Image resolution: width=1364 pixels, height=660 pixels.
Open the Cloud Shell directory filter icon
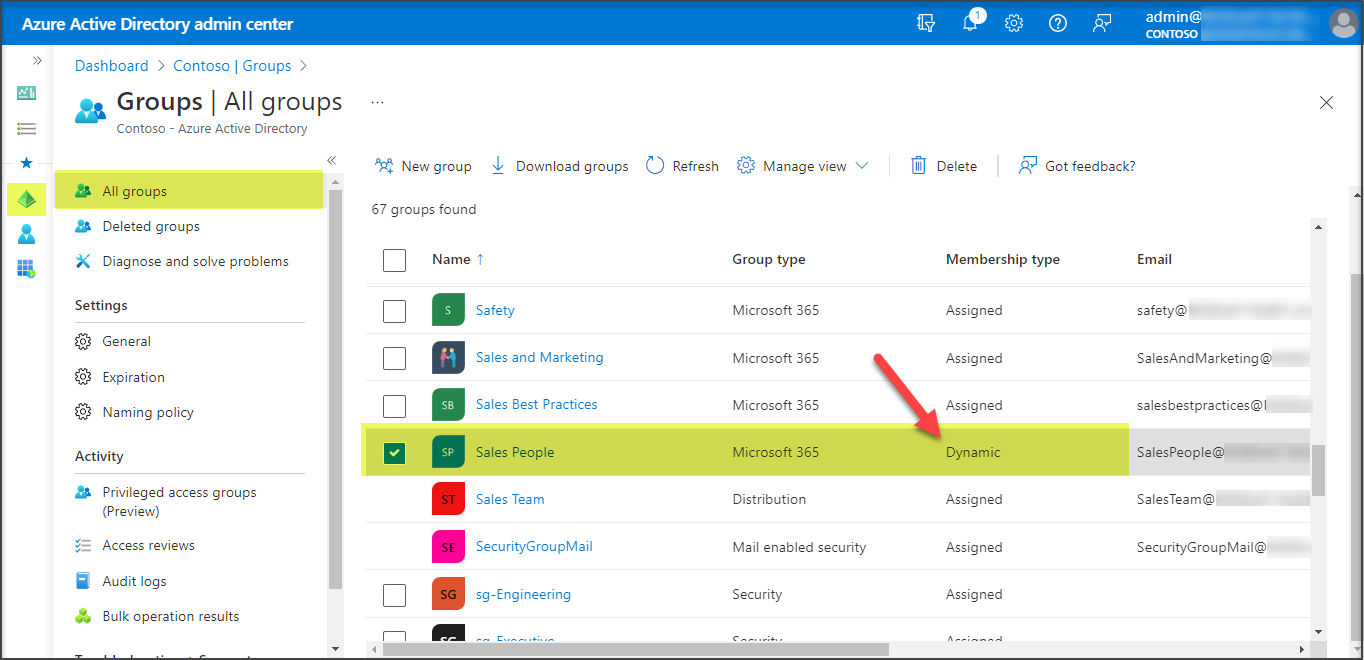(x=926, y=23)
